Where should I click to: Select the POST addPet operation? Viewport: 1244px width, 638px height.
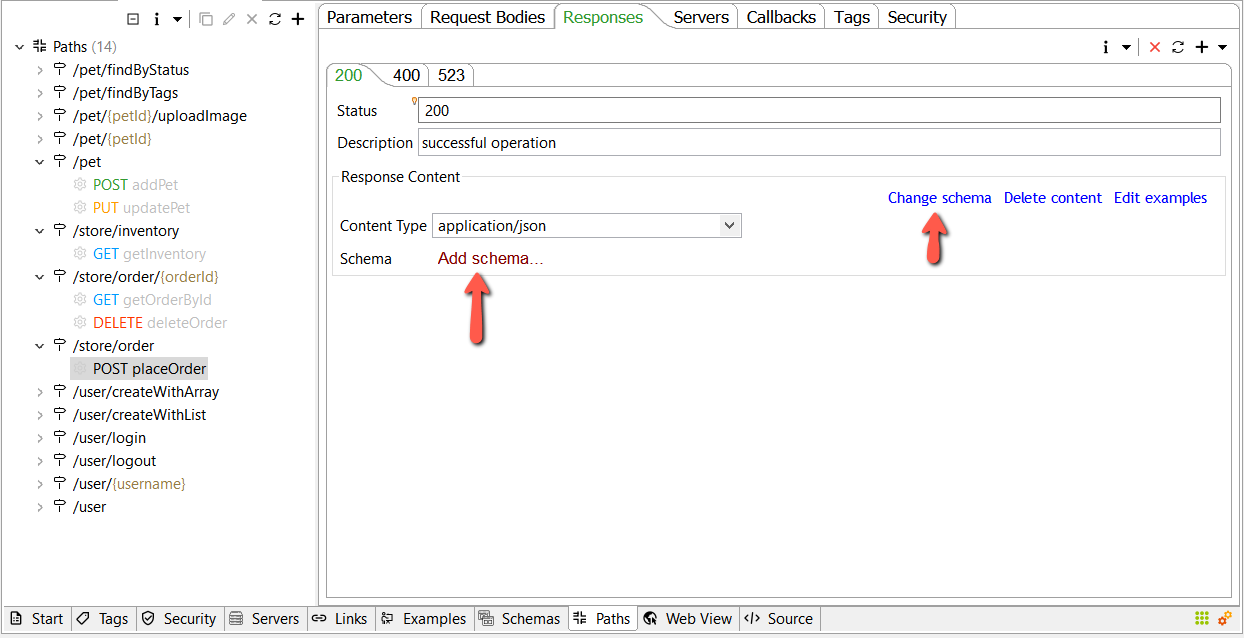click(x=135, y=185)
